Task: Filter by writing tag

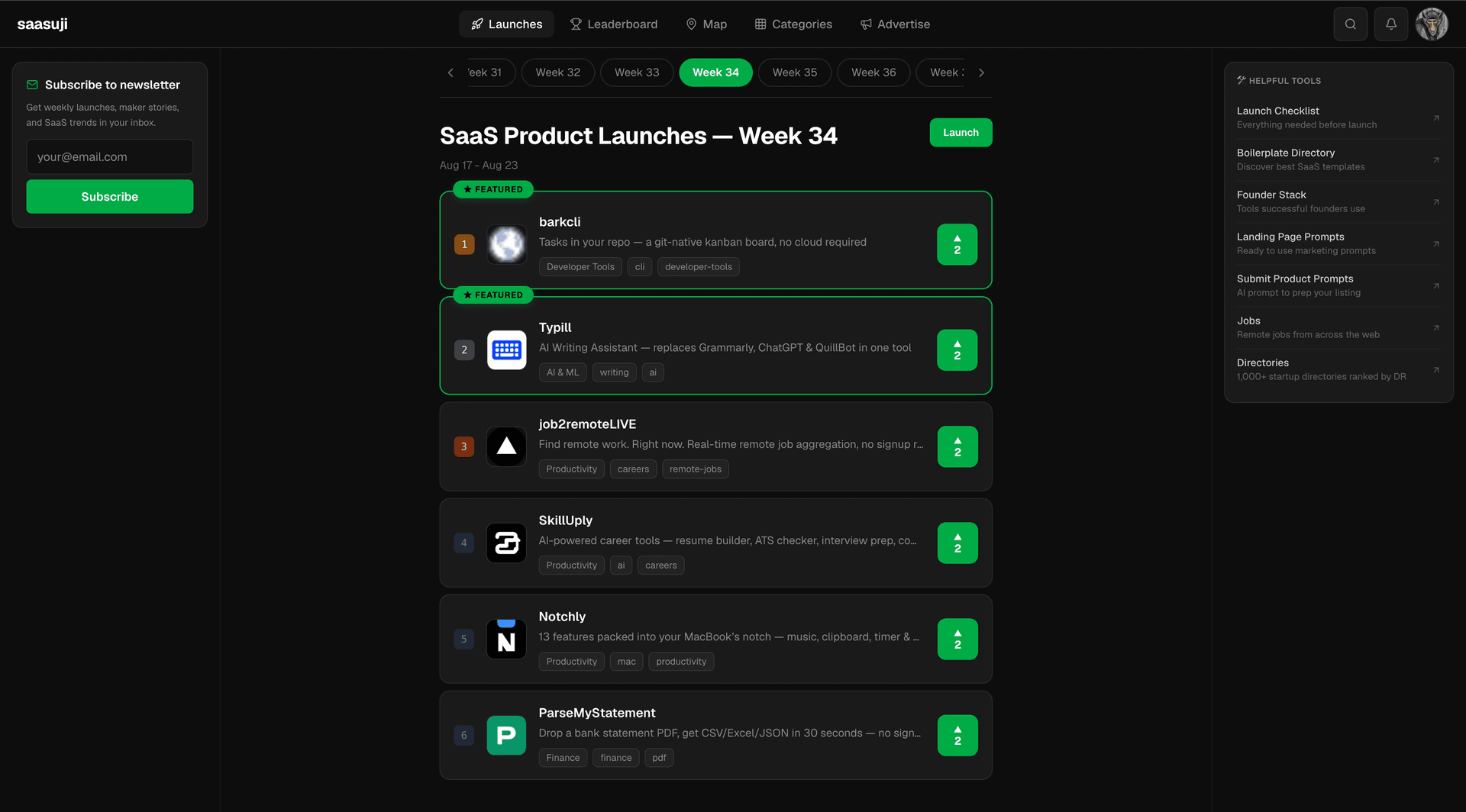Action: pos(614,372)
